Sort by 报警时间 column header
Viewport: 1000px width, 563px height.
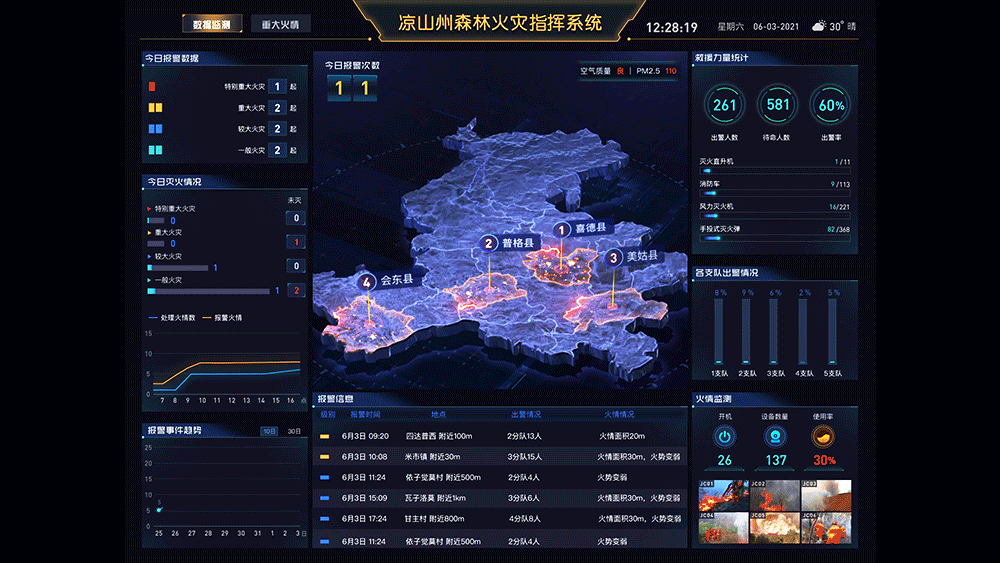coord(365,414)
